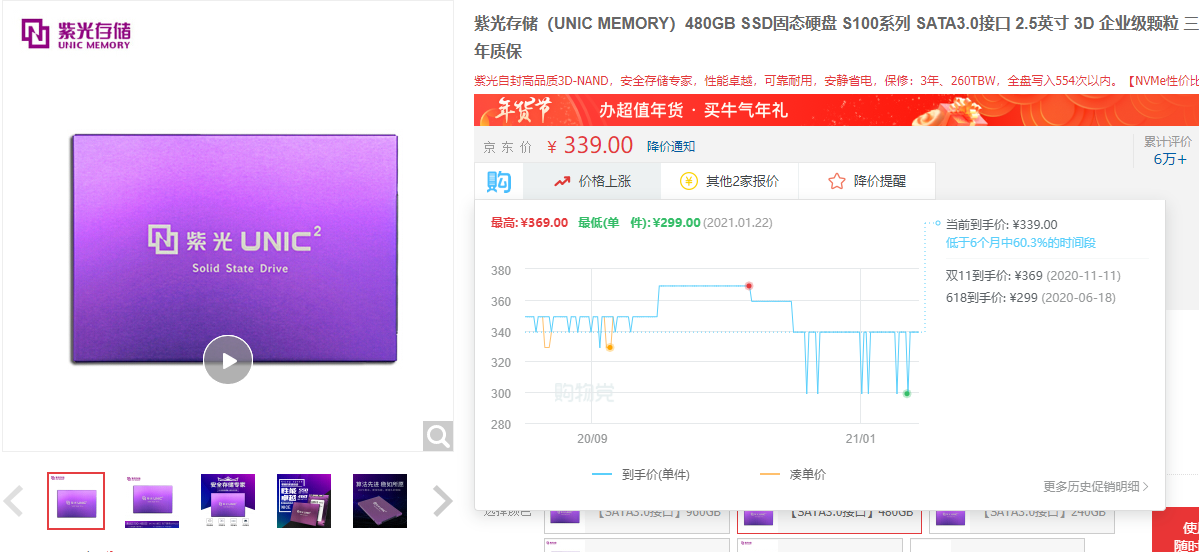
Task: Click the 21/01 axis label
Action: coord(860,440)
